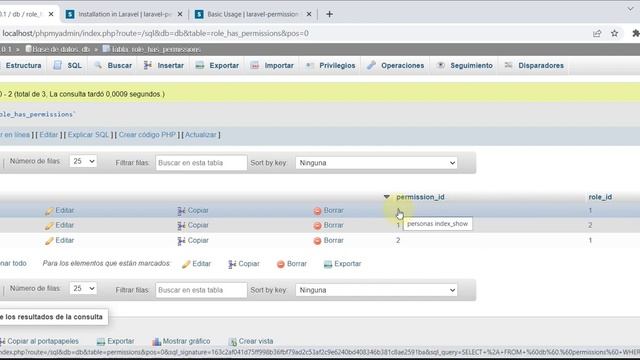Copy the first table row
This screenshot has height=360, width=640.
(193, 211)
